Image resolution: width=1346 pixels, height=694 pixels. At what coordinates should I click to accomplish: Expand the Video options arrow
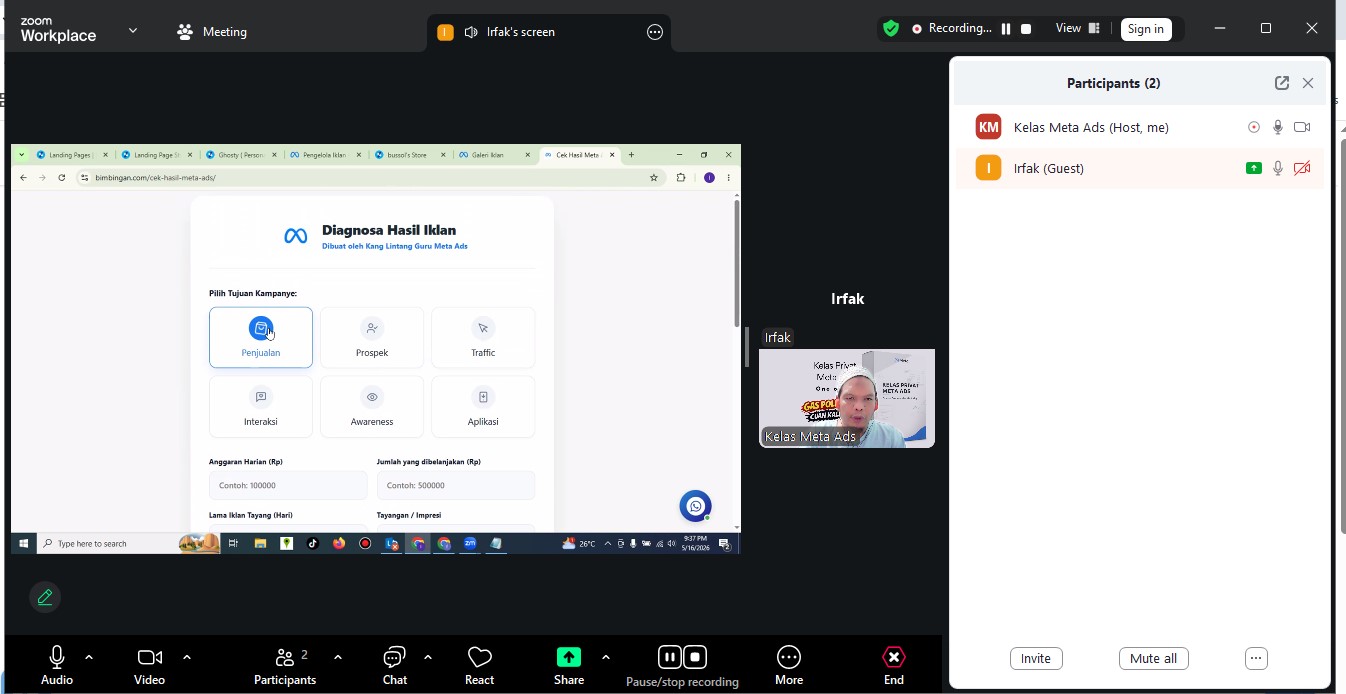click(x=187, y=657)
